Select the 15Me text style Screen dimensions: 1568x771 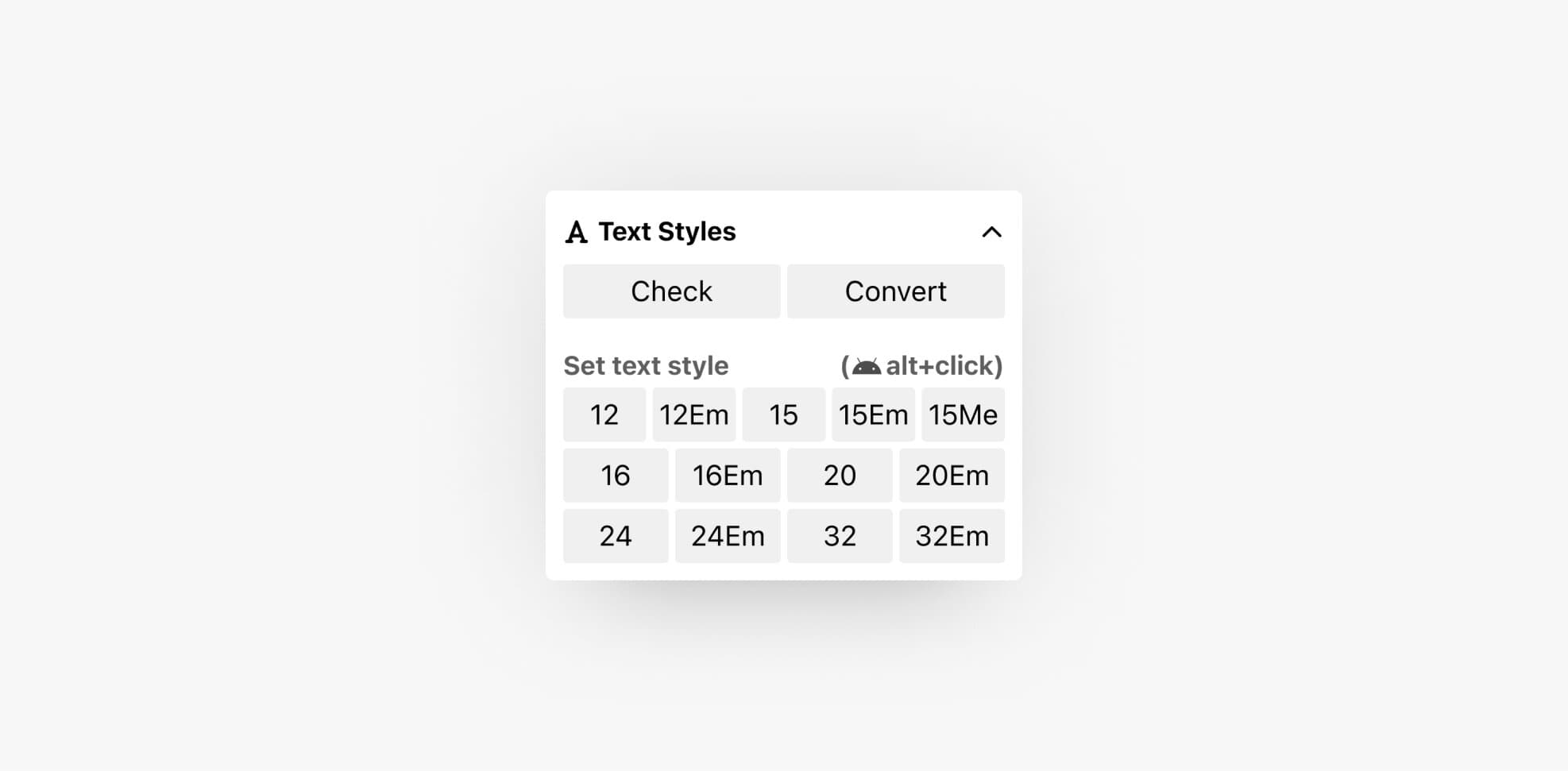click(963, 414)
